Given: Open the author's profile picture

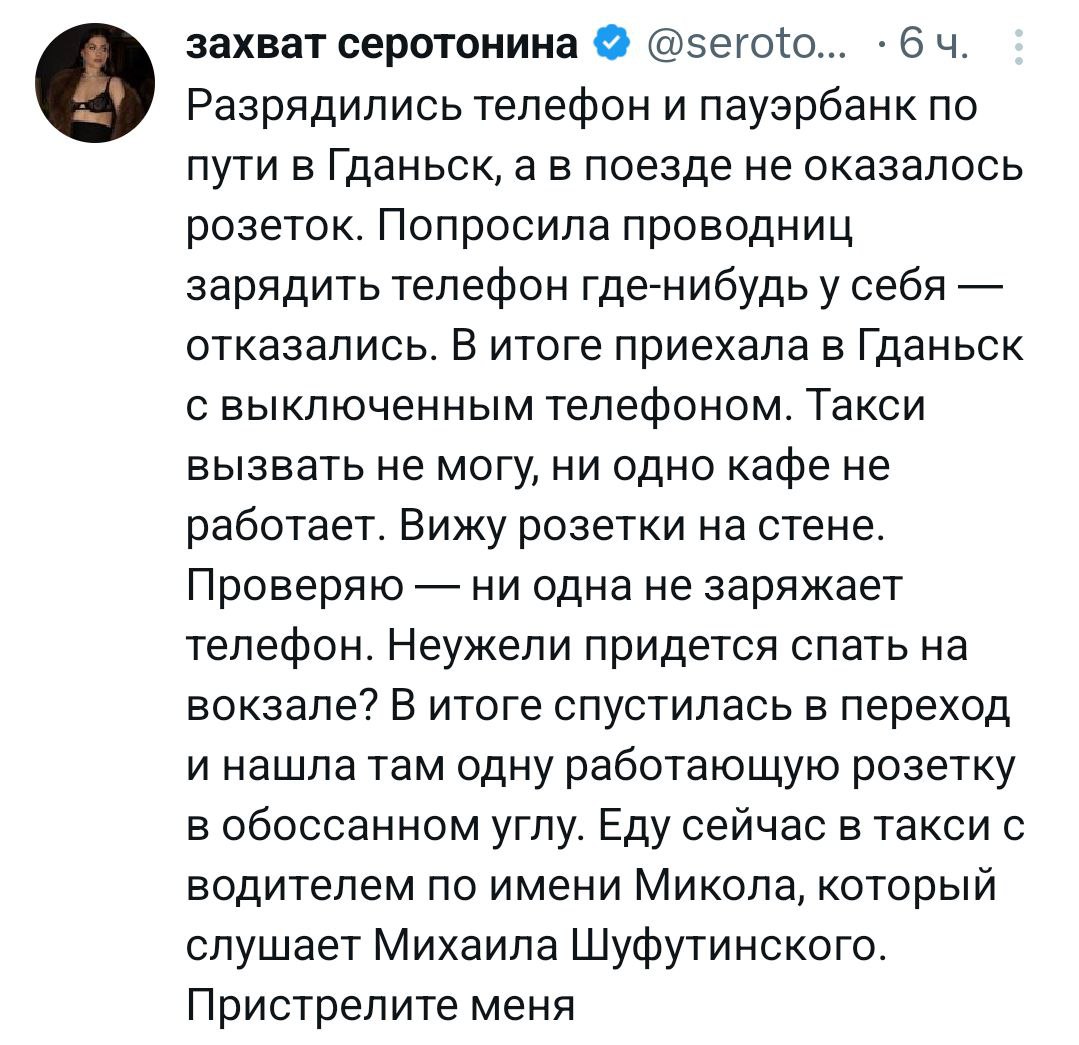Looking at the screenshot, I should 95,83.
